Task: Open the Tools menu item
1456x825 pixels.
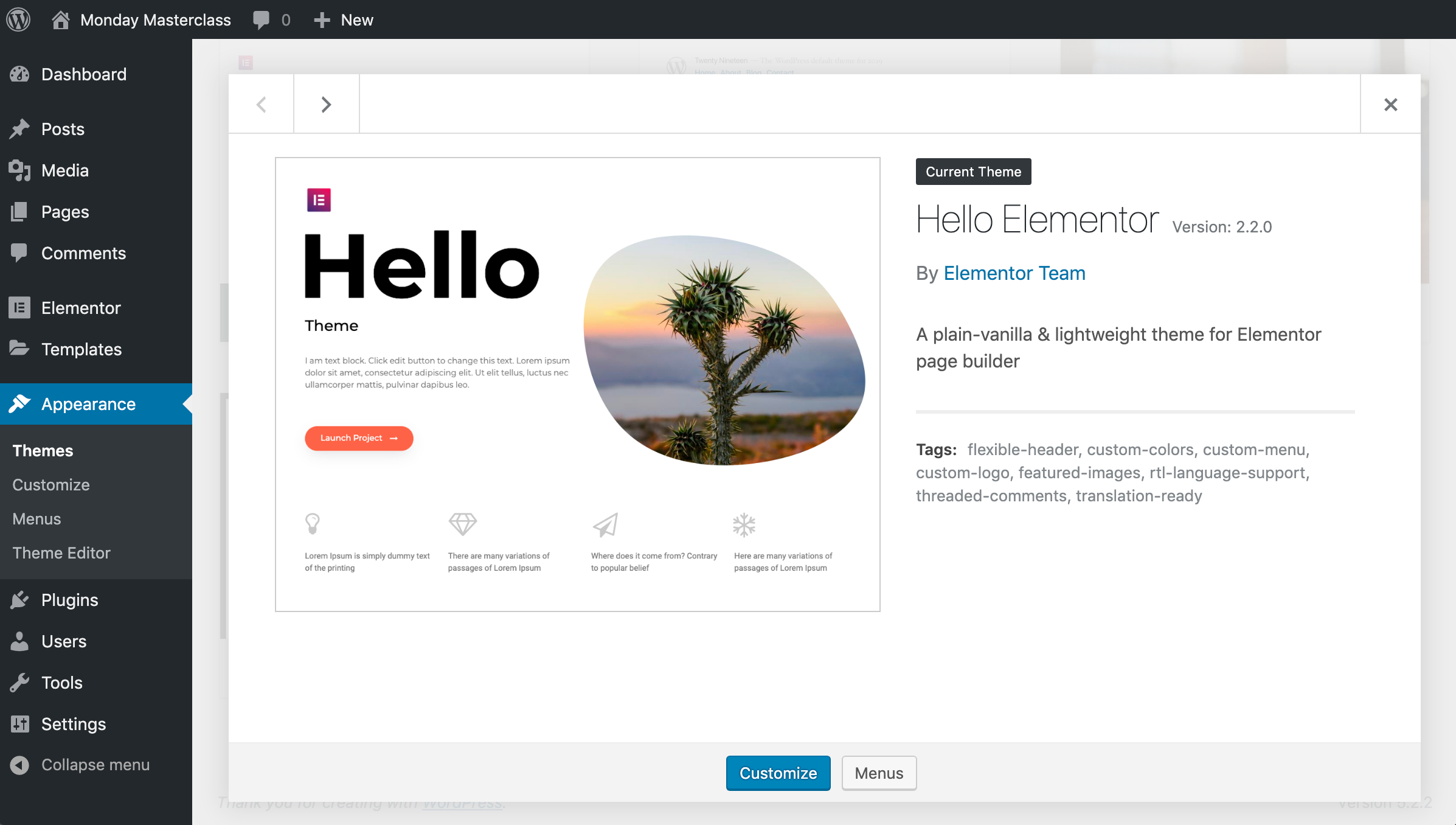Action: pos(61,683)
